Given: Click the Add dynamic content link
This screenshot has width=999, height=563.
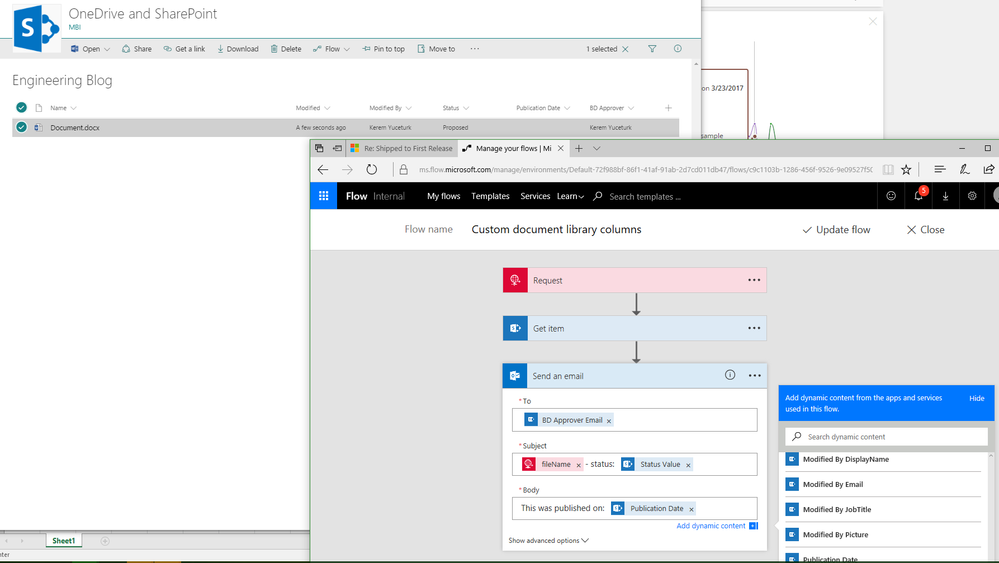Looking at the screenshot, I should point(711,526).
